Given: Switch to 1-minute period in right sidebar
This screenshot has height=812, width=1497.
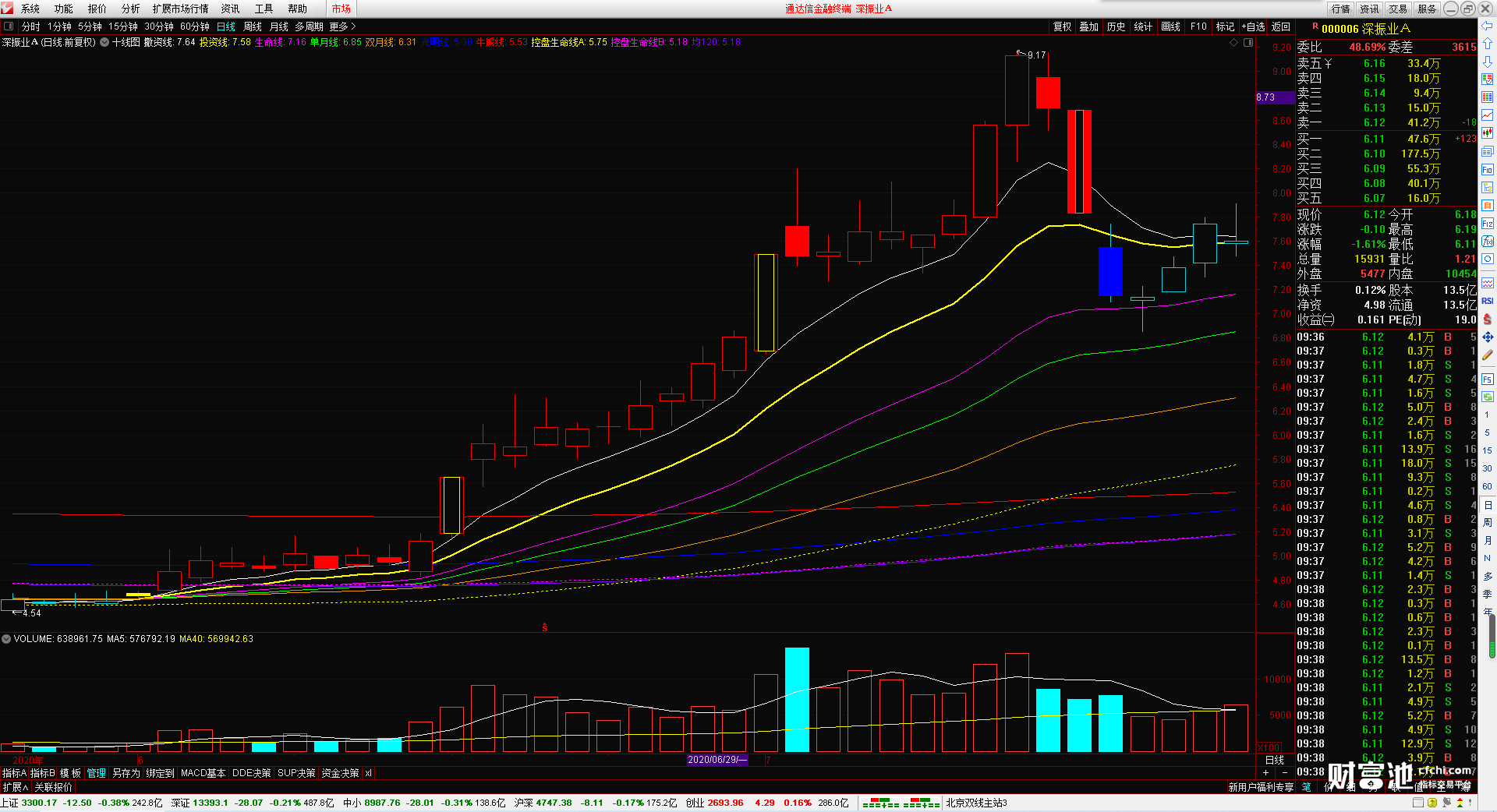Looking at the screenshot, I should 1487,415.
